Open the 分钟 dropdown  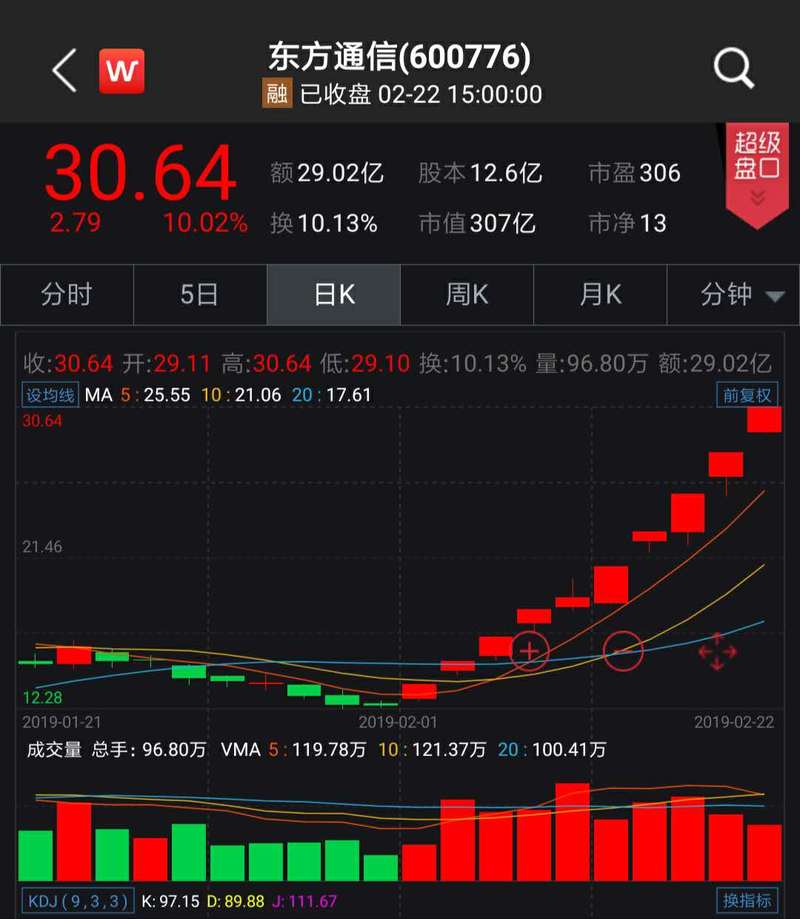733,294
